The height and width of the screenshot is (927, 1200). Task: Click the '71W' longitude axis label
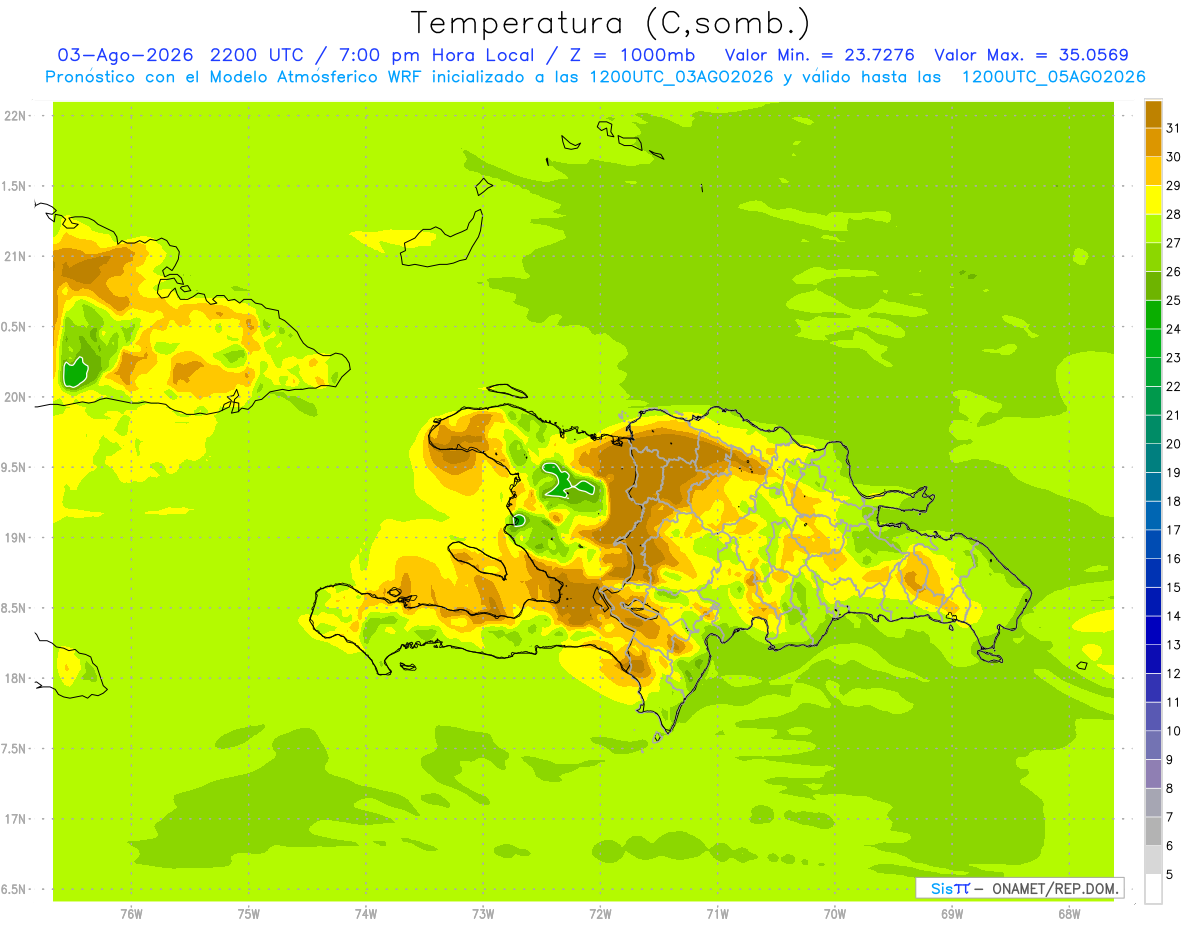click(x=717, y=914)
